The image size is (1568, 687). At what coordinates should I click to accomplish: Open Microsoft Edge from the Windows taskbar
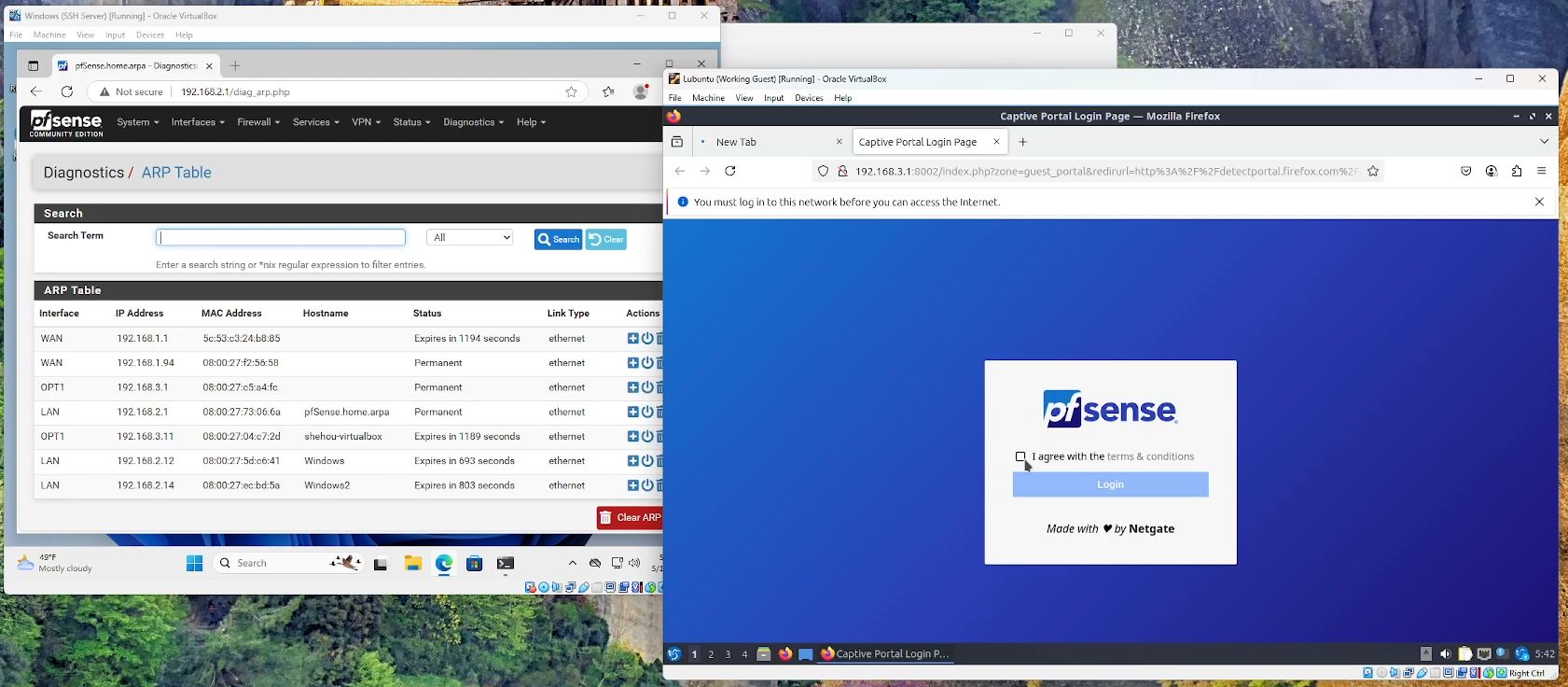(x=444, y=563)
